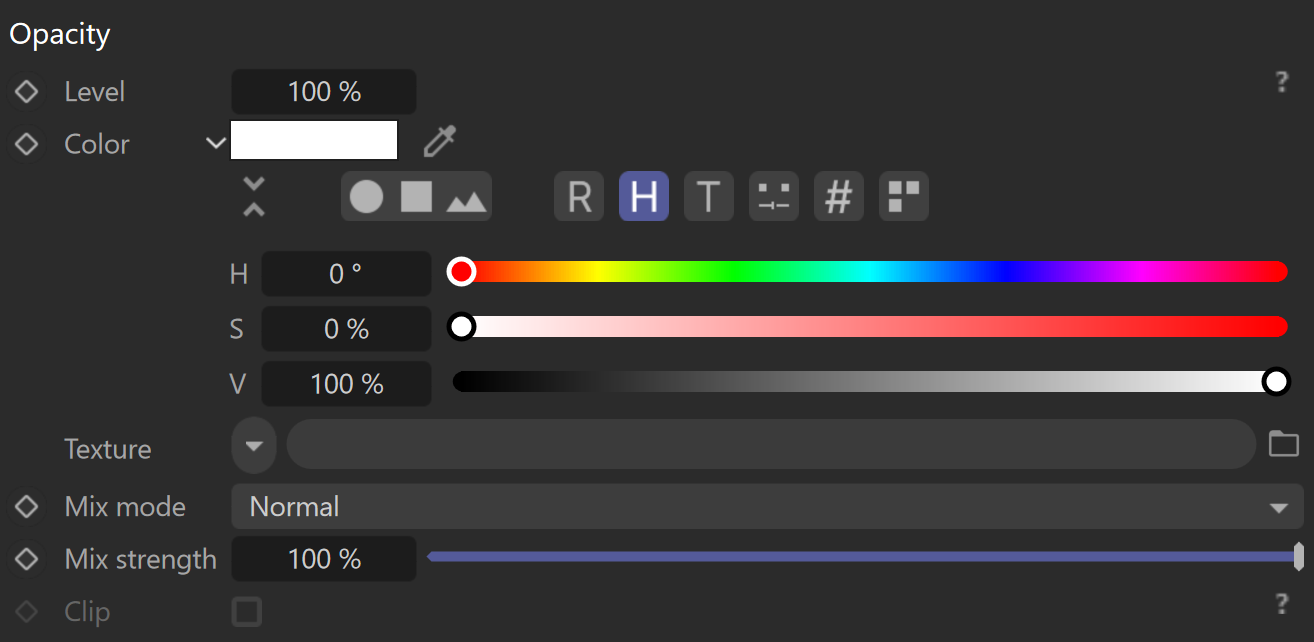This screenshot has height=642, width=1314.
Task: Open the Texture dropdown arrow
Action: point(254,445)
